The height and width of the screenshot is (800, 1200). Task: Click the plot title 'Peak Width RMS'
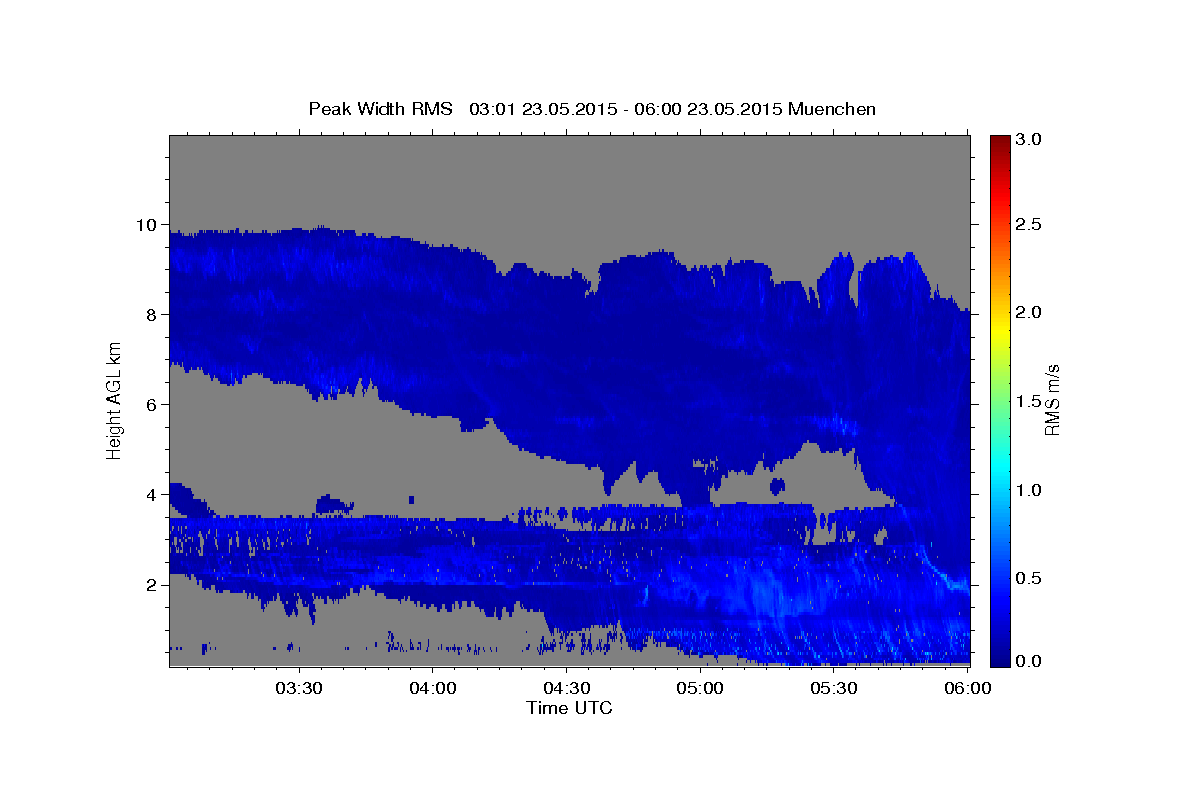380,109
